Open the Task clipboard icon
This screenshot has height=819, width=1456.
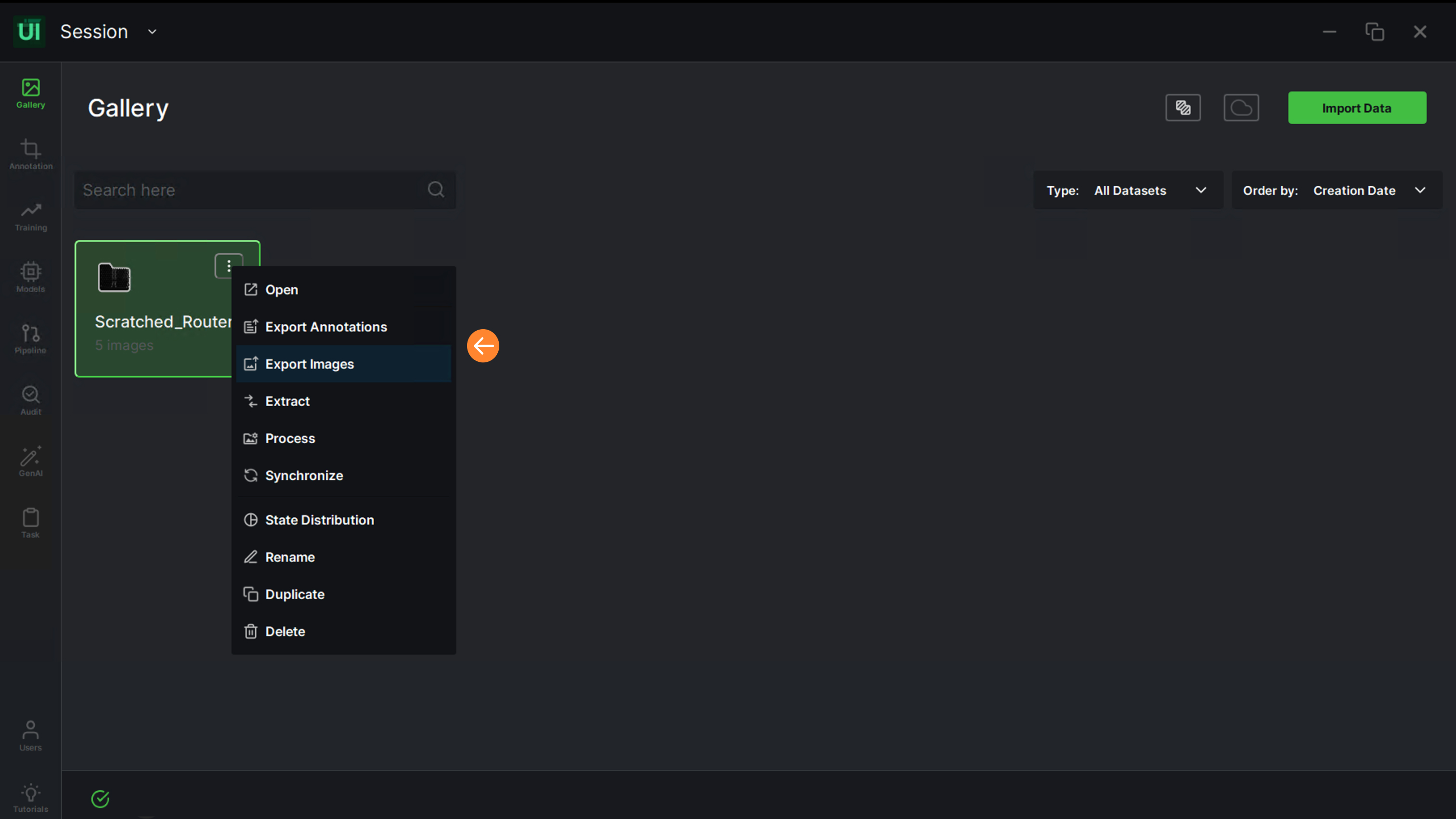[30, 523]
